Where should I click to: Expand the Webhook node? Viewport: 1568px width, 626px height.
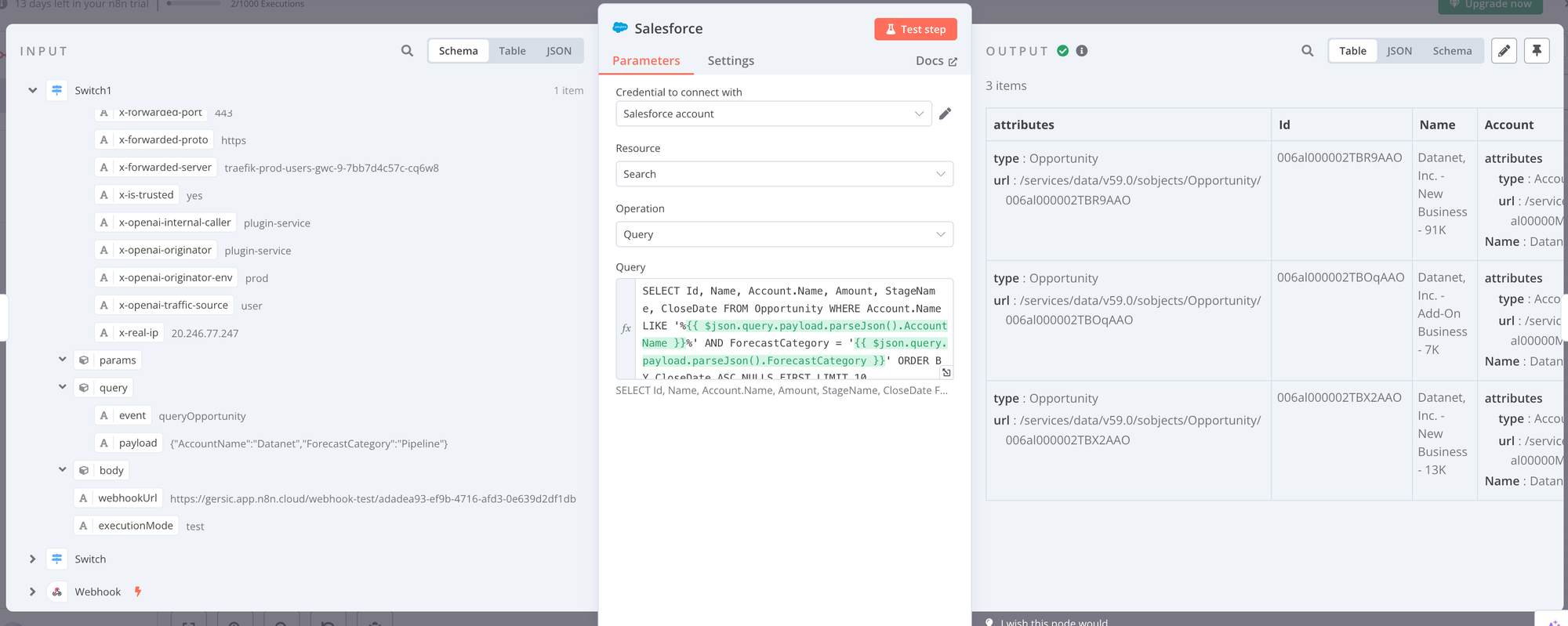(x=33, y=592)
